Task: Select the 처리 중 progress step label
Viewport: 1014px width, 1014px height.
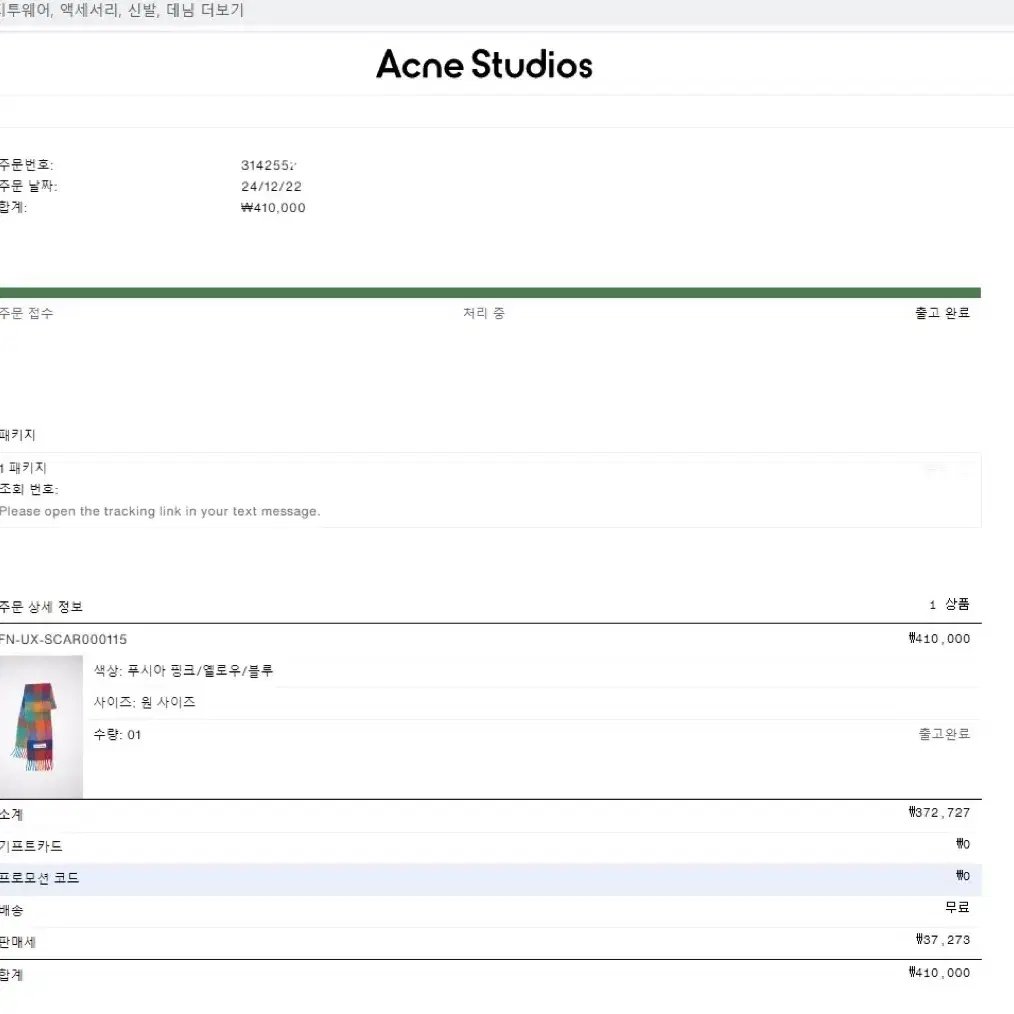Action: coord(484,313)
